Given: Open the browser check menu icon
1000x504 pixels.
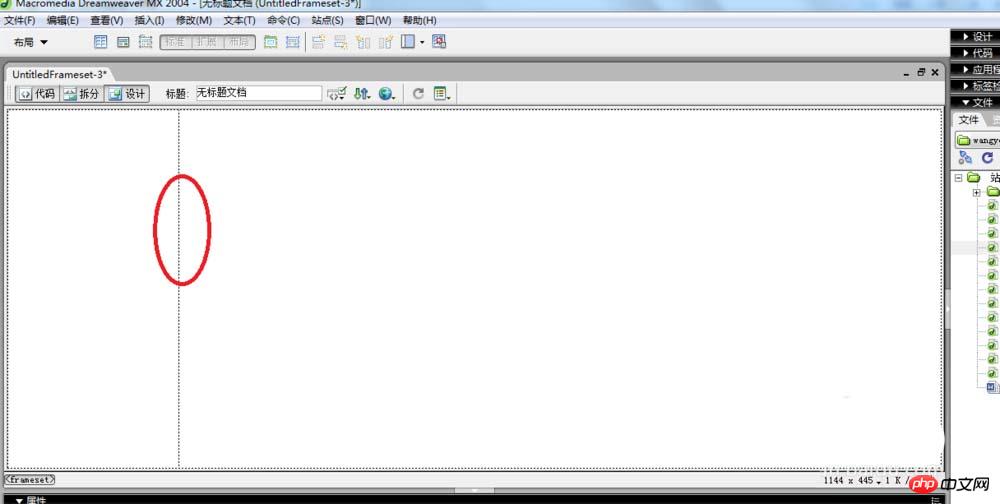Looking at the screenshot, I should (x=337, y=94).
